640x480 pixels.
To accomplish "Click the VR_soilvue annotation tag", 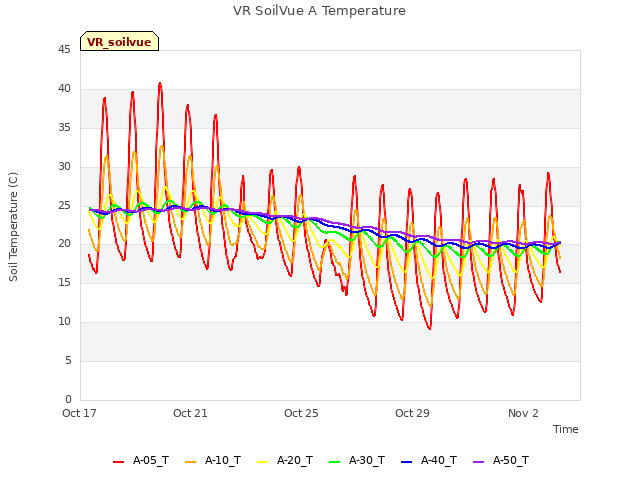I will pyautogui.click(x=119, y=41).
